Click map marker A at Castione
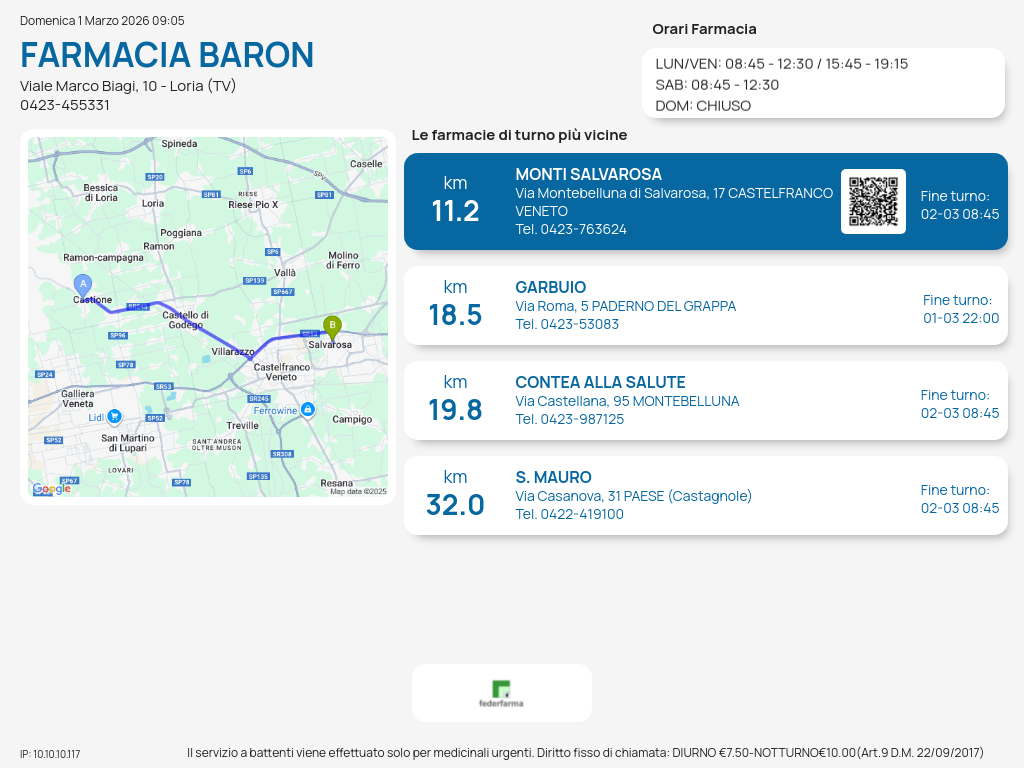This screenshot has height=768, width=1024. coord(83,285)
